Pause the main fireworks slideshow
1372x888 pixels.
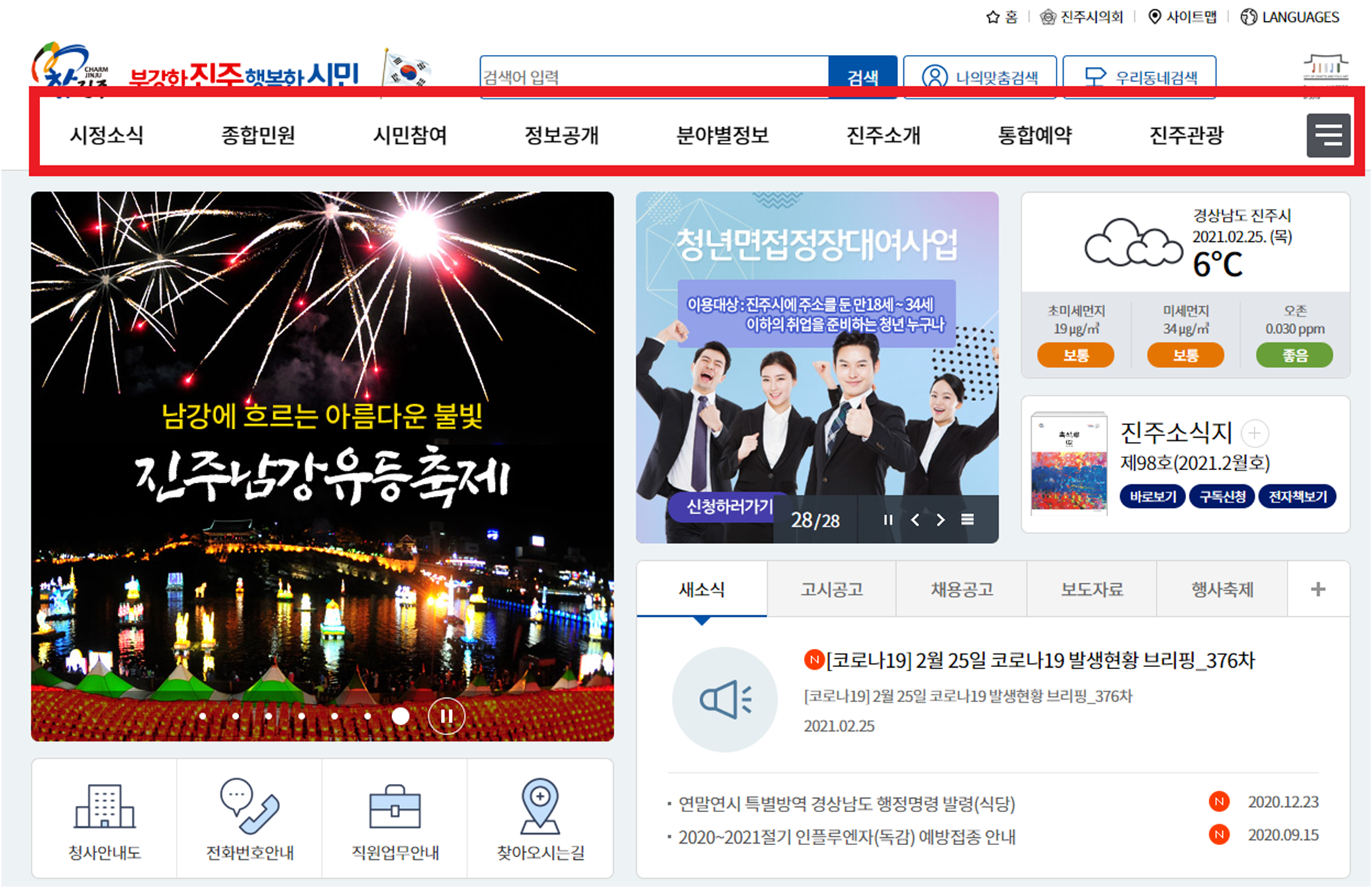[446, 716]
